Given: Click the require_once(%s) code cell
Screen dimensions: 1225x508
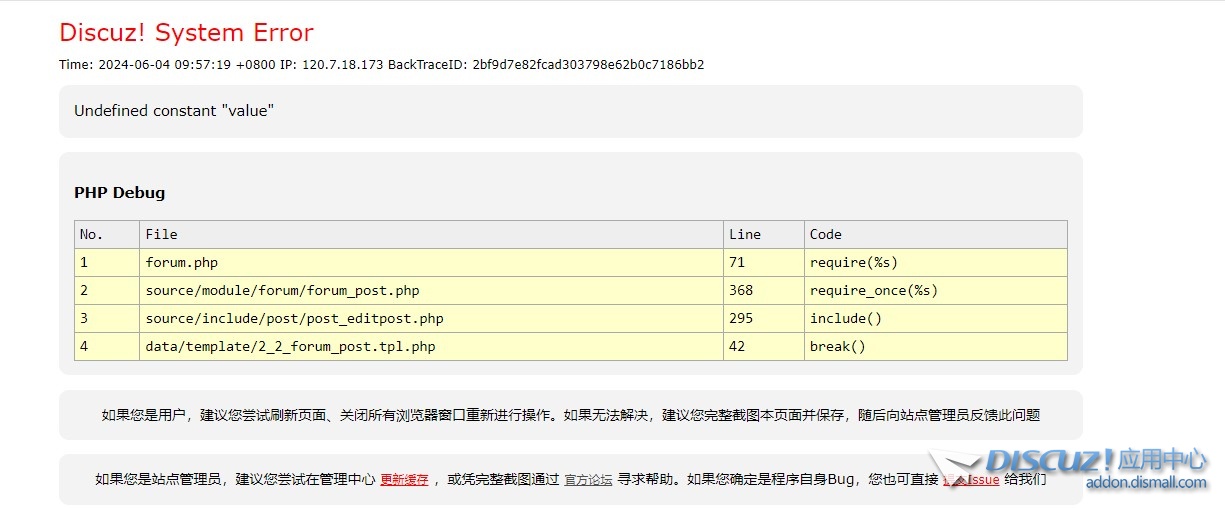Looking at the screenshot, I should (x=873, y=291).
